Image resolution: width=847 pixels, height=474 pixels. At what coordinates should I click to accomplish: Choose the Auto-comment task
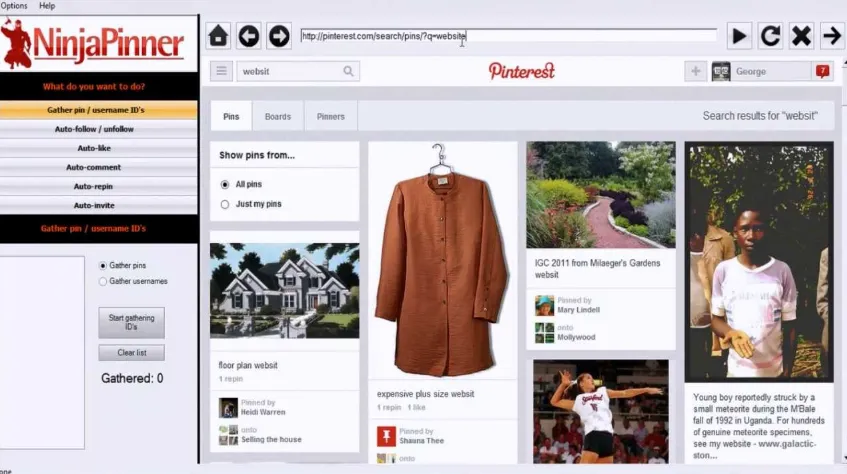[x=98, y=168]
